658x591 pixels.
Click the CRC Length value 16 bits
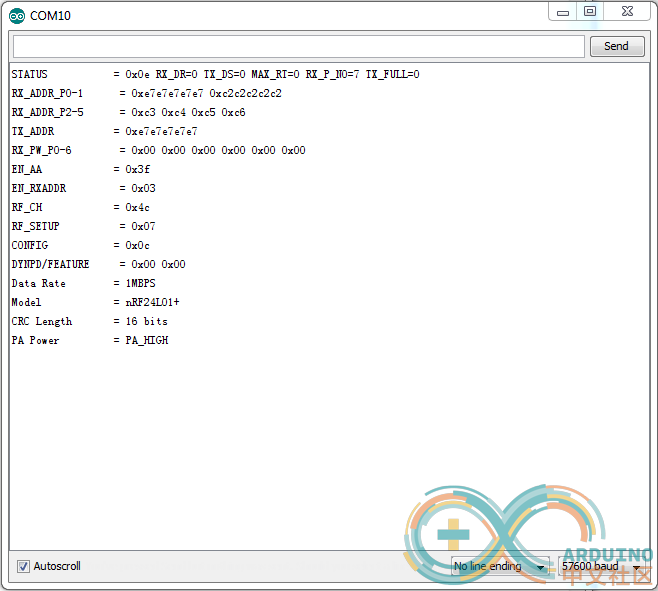tap(146, 321)
